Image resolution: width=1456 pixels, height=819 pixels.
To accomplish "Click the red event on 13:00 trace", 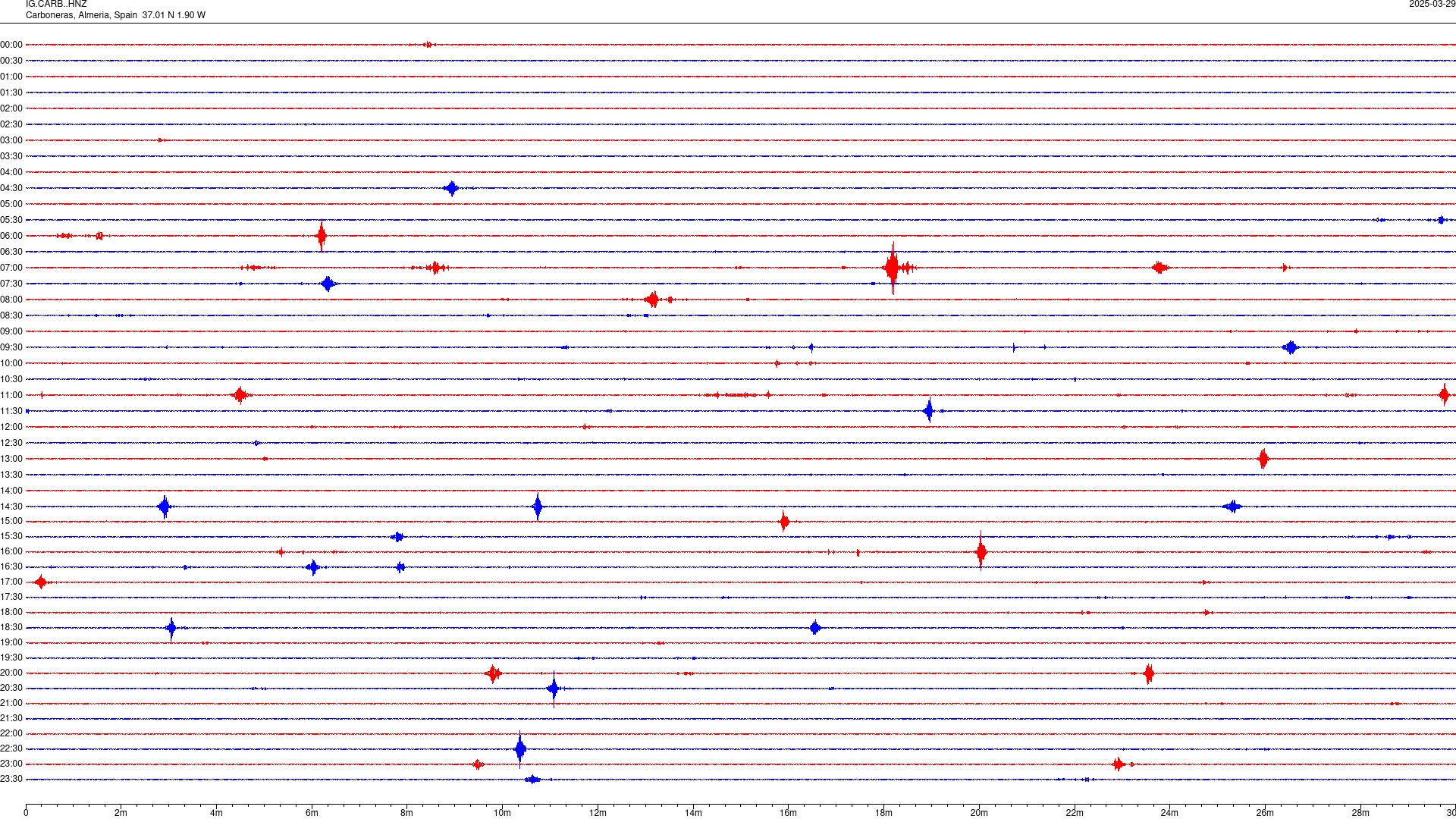I will click(1263, 459).
